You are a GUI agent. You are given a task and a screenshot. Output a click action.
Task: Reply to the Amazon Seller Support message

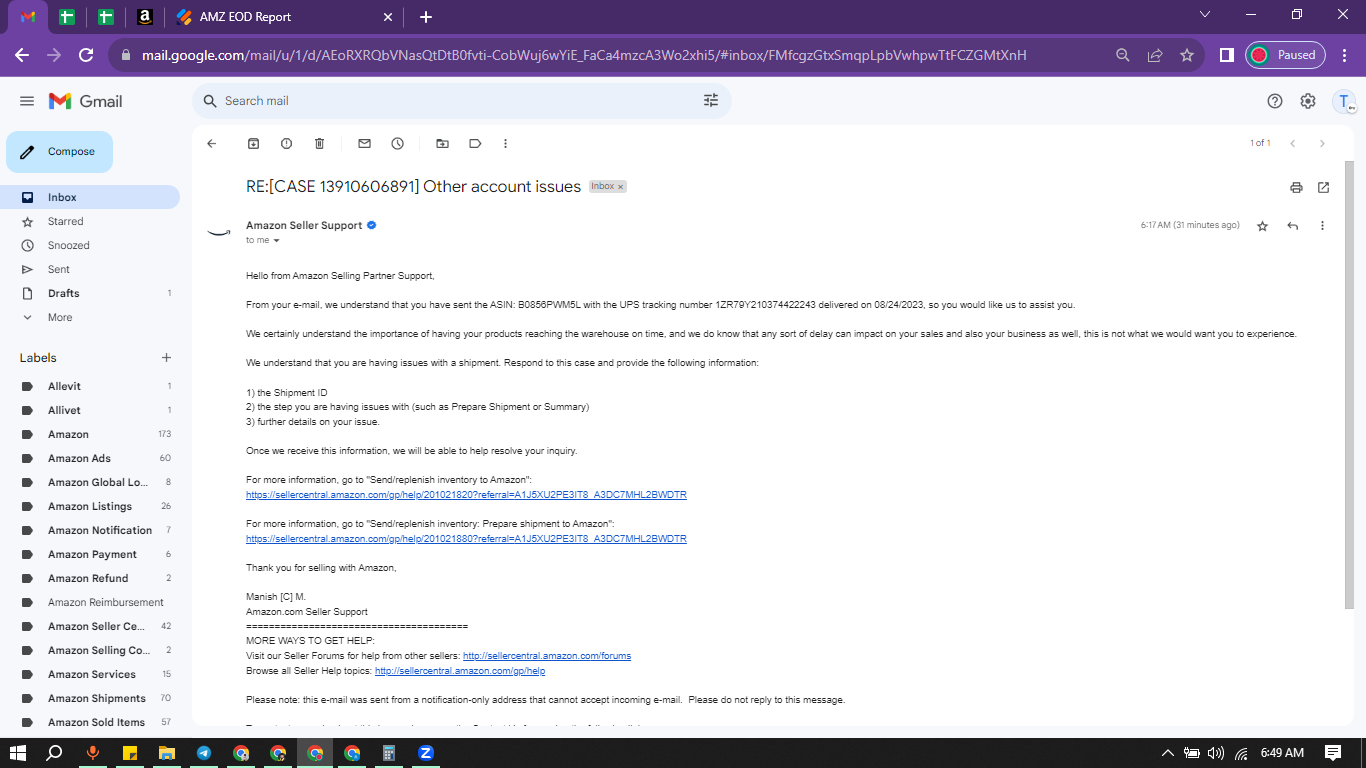1292,226
